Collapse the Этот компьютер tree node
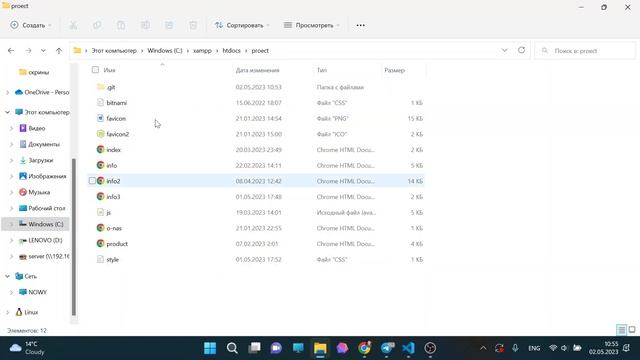Screen dimensions: 640x360 click(x=7, y=112)
